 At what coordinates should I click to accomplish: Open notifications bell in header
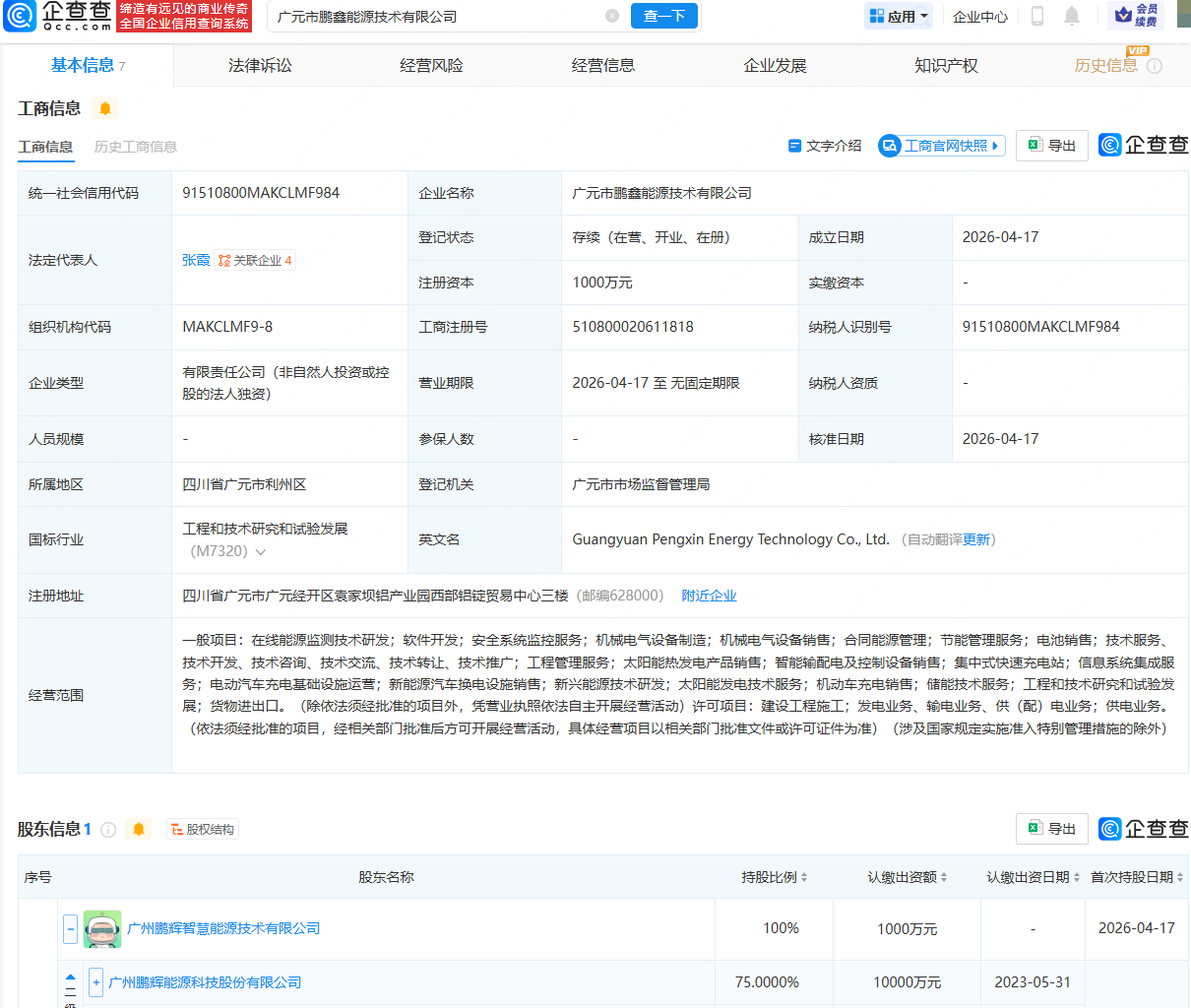coord(1072,16)
